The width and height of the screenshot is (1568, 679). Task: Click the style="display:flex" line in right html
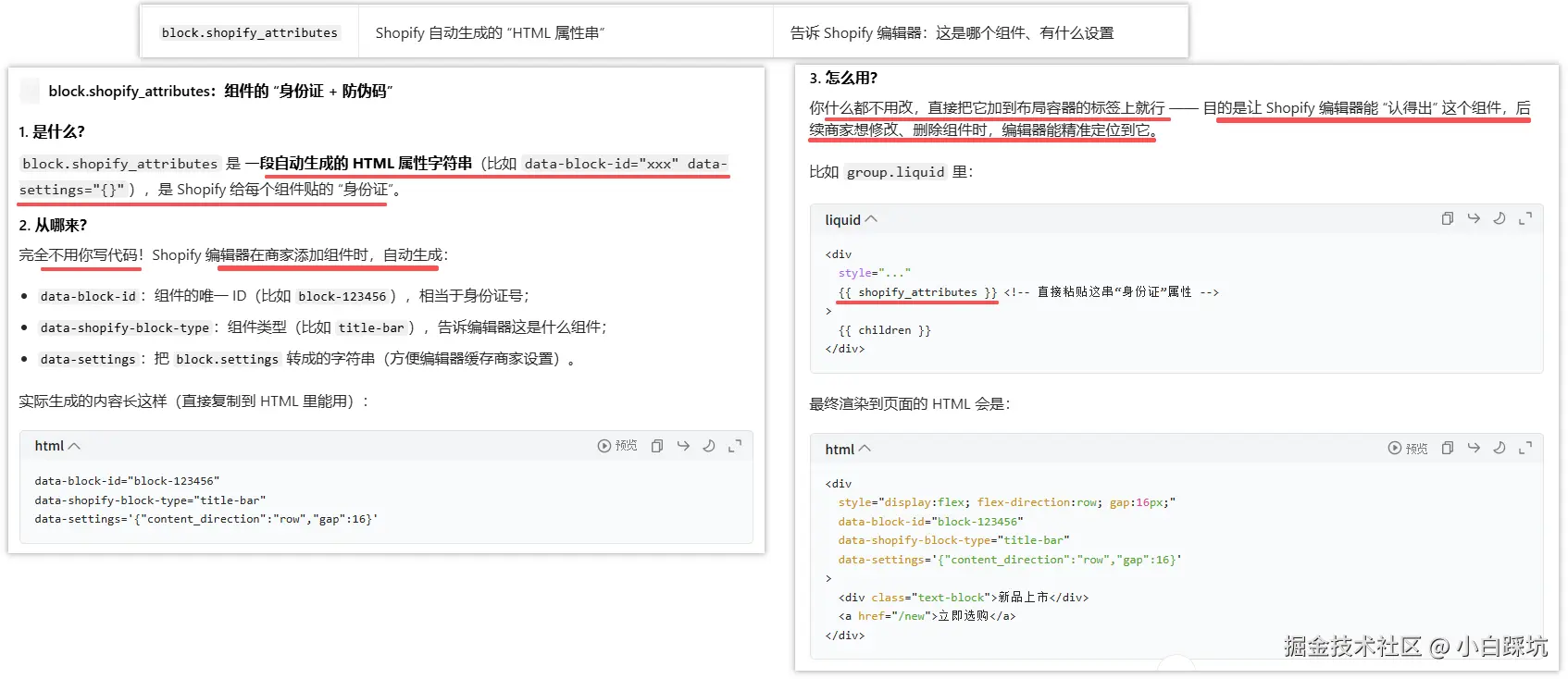coord(1007,502)
